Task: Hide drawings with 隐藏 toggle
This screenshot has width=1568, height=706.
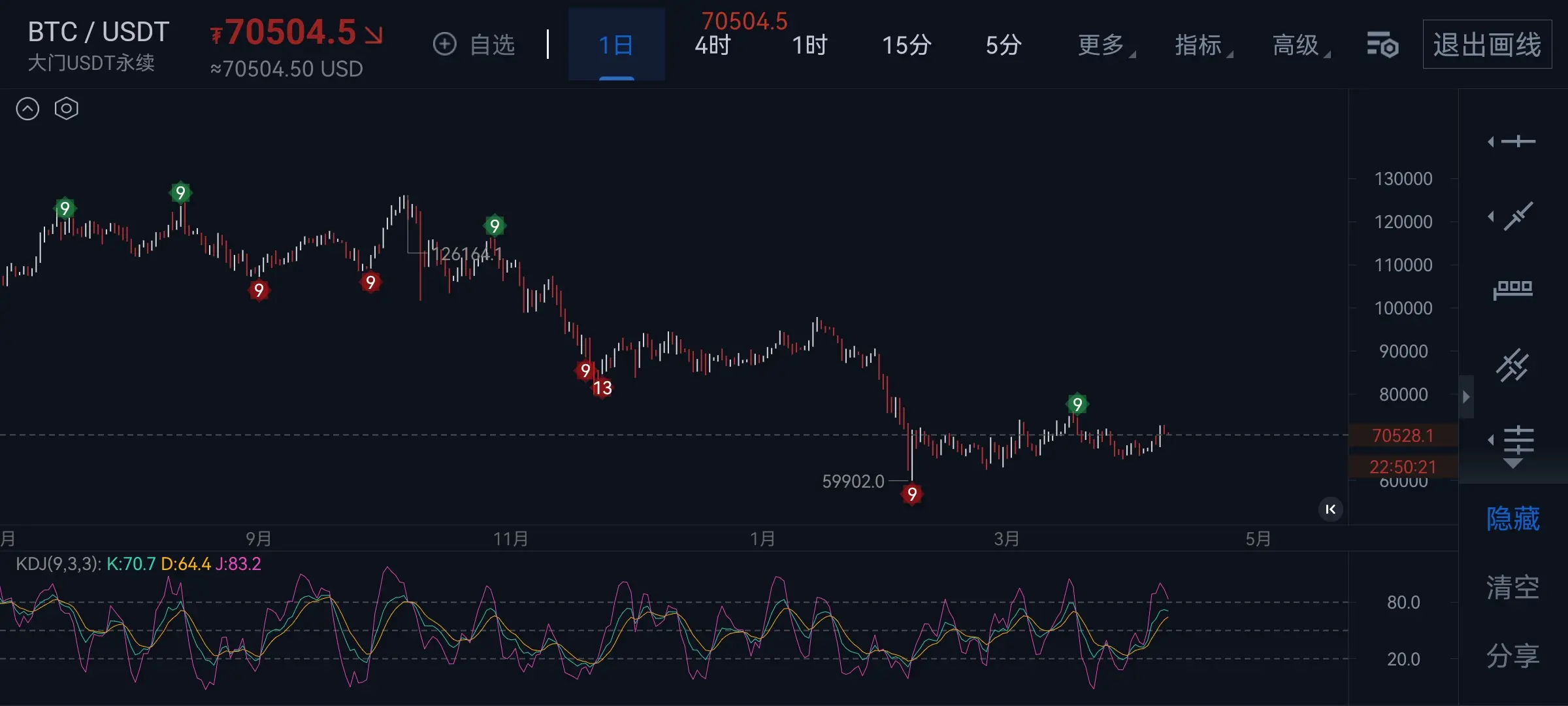Action: click(1513, 519)
